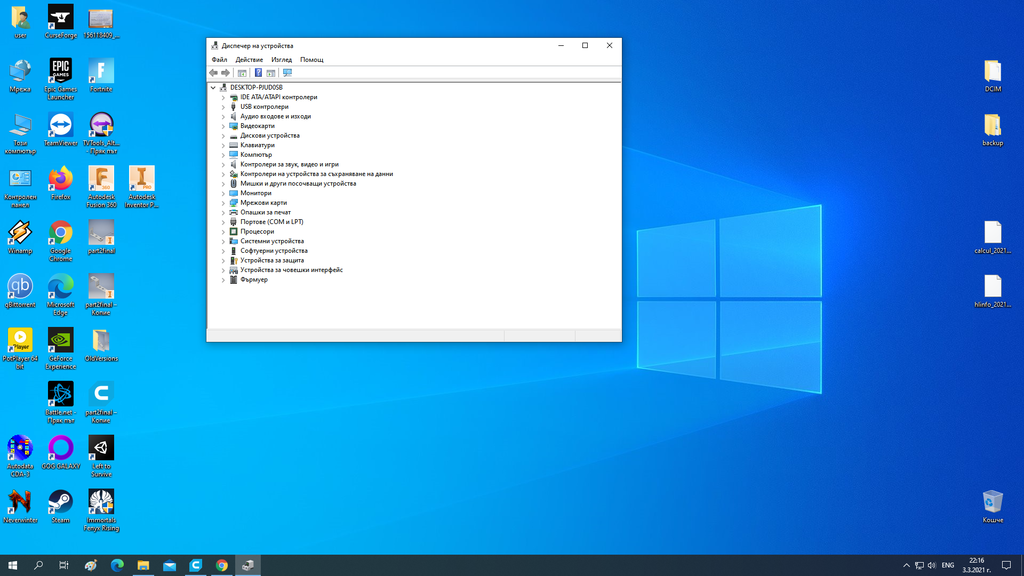This screenshot has height=576, width=1024.
Task: Expand the Видеокарти device category
Action: pyautogui.click(x=223, y=126)
